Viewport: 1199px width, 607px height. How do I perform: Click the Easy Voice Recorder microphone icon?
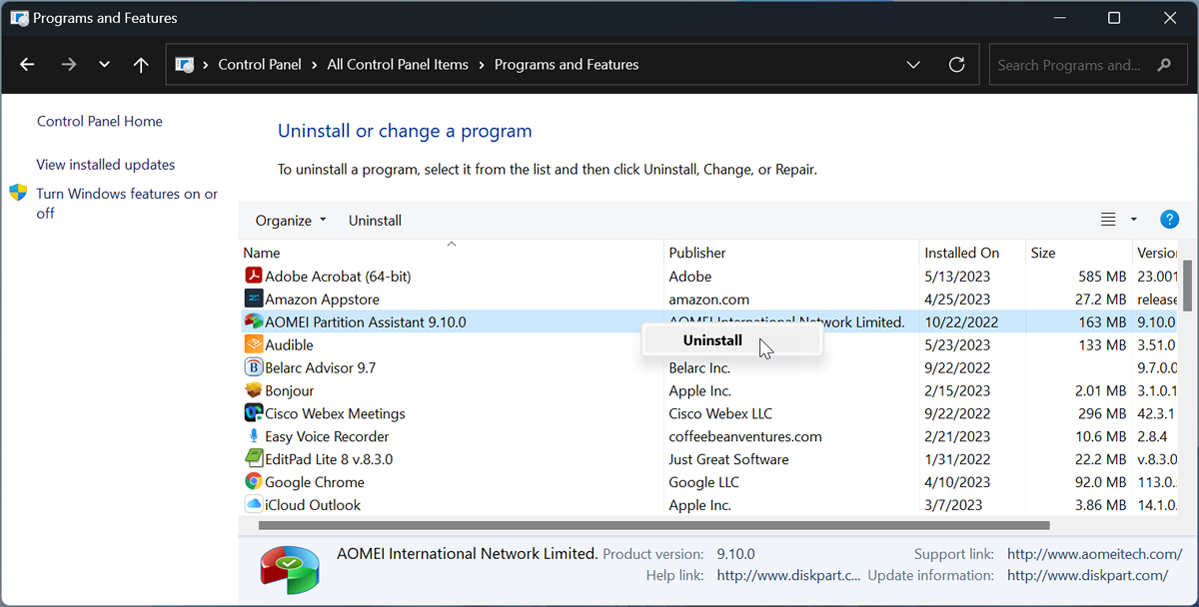(253, 436)
